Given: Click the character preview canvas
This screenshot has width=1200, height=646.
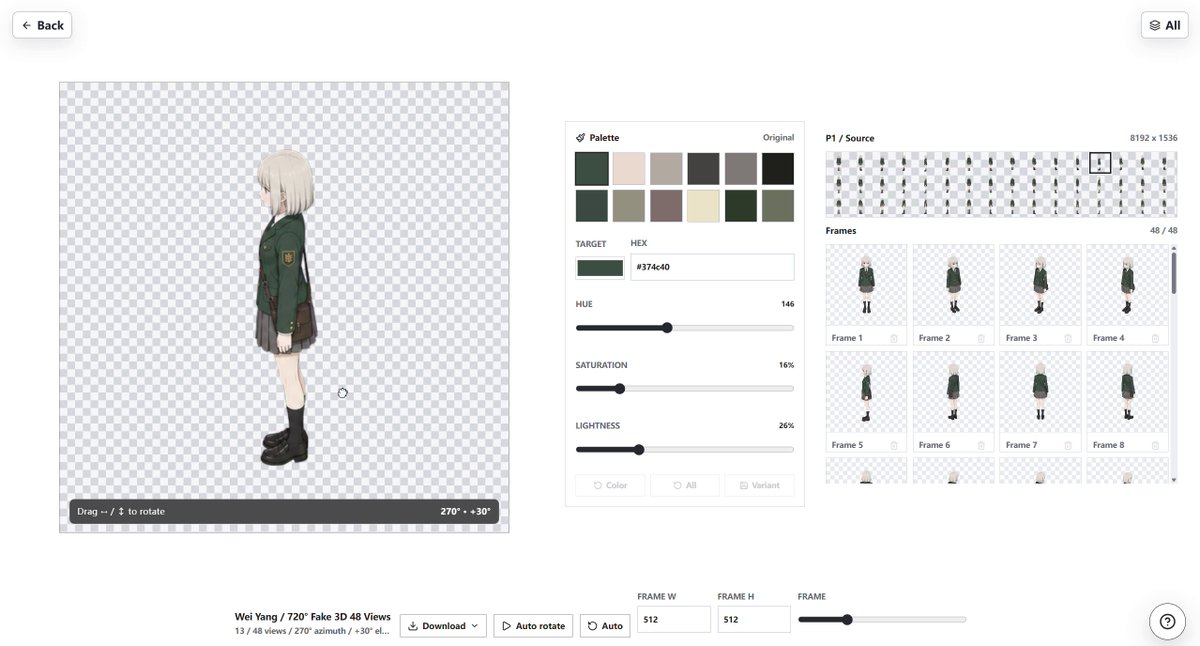Looking at the screenshot, I should click(x=284, y=307).
